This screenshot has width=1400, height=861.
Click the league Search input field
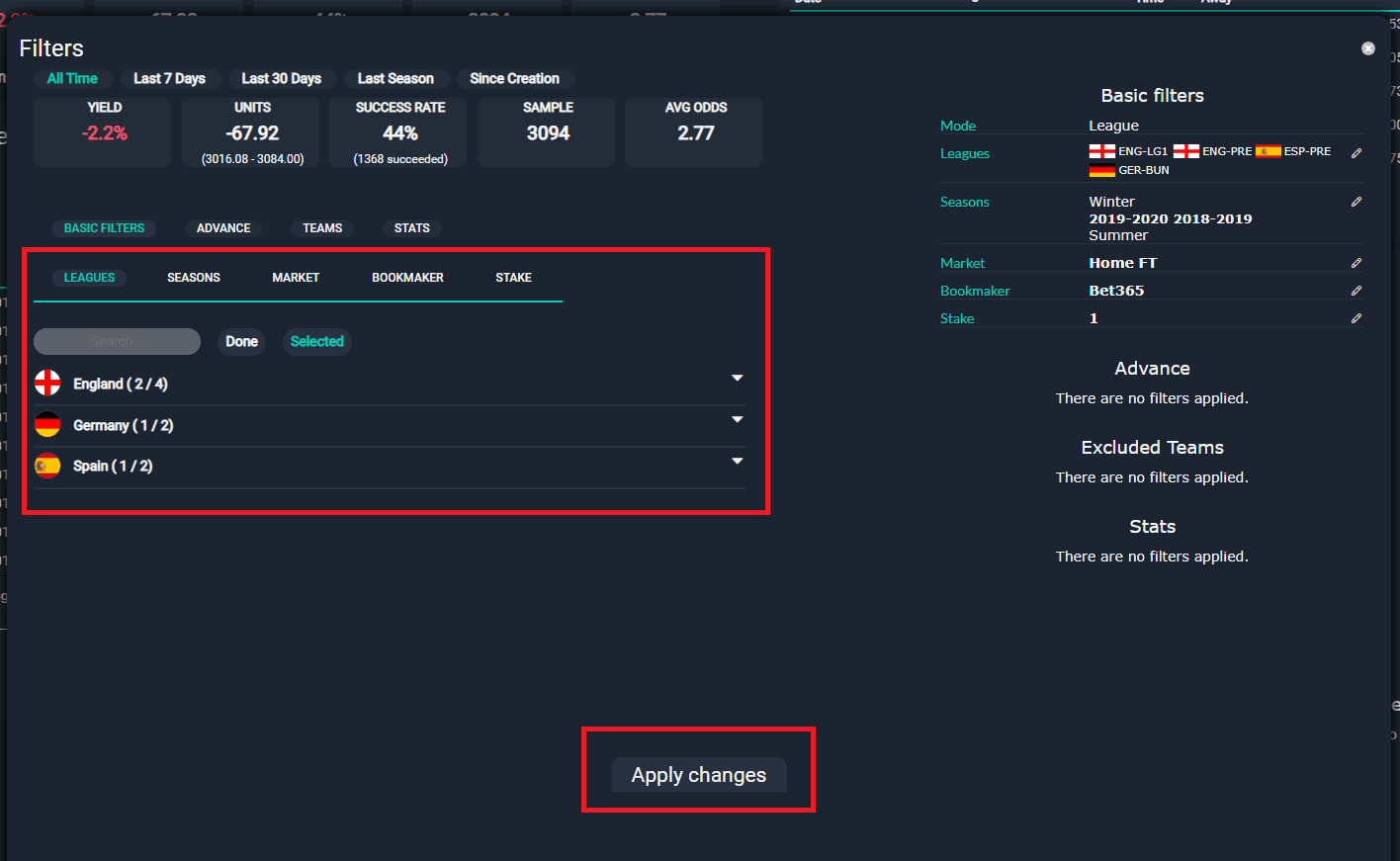coord(117,342)
